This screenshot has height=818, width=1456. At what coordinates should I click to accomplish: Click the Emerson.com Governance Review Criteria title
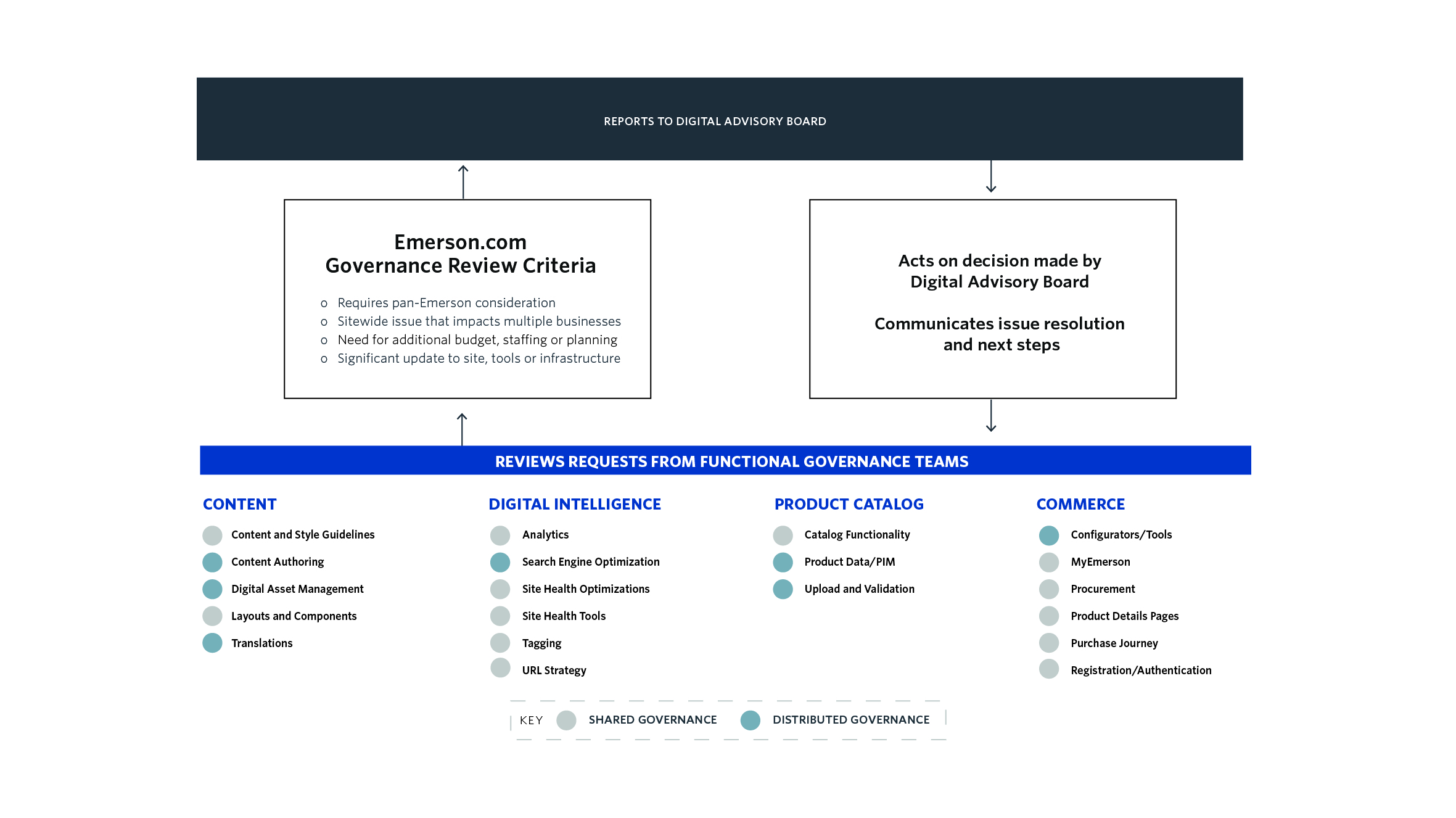(x=461, y=254)
